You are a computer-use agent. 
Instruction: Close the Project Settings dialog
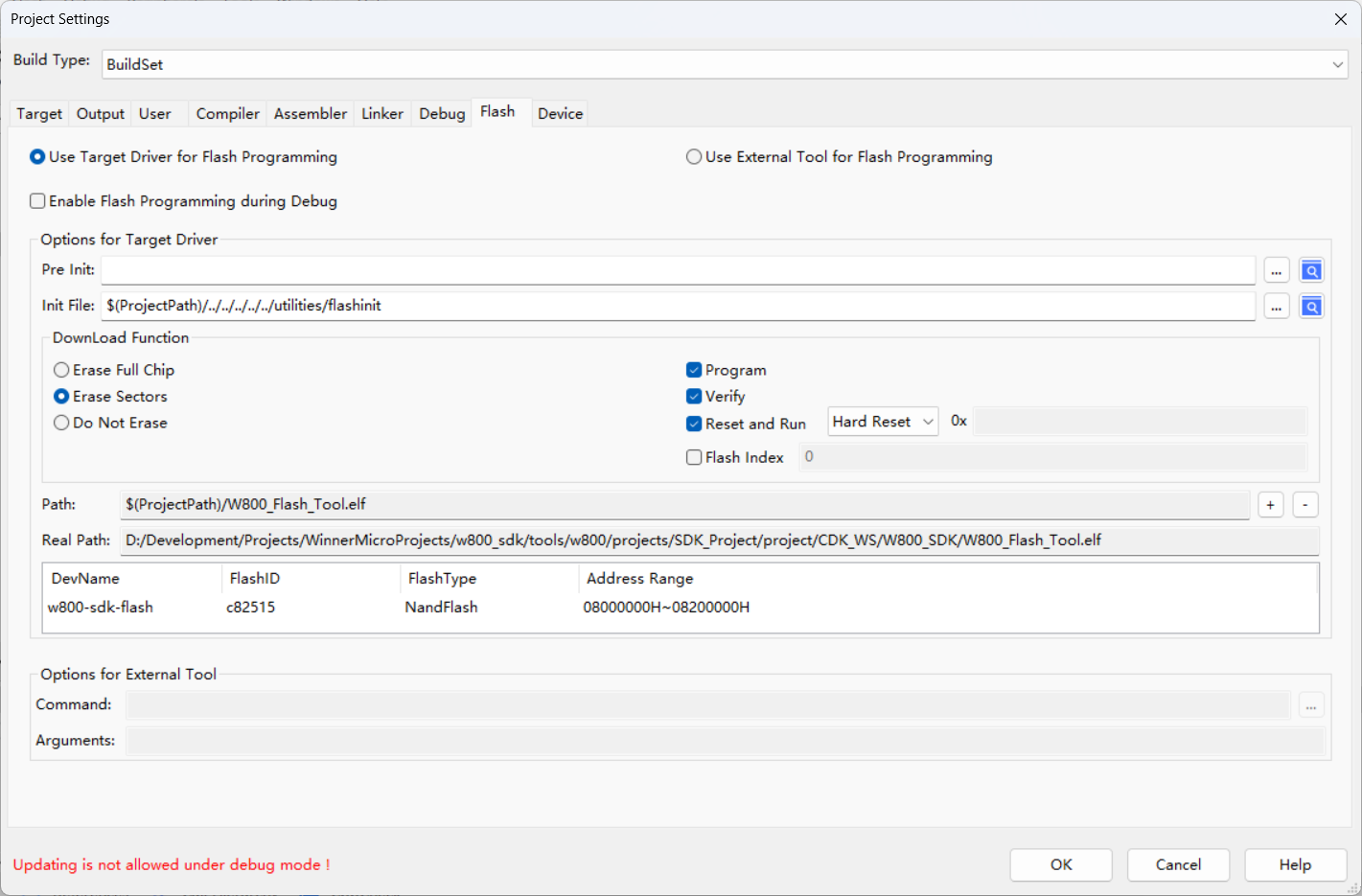pos(1340,19)
